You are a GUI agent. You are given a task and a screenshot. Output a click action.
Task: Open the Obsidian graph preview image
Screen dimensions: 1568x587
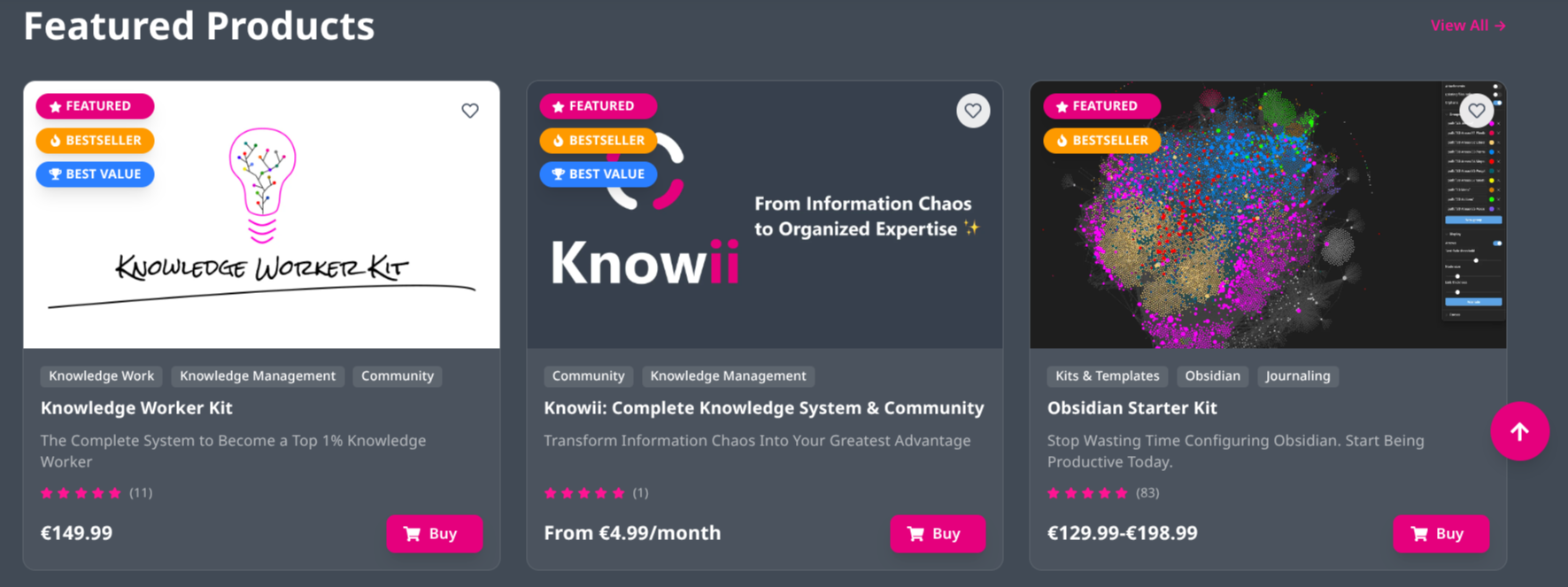pyautogui.click(x=1240, y=230)
